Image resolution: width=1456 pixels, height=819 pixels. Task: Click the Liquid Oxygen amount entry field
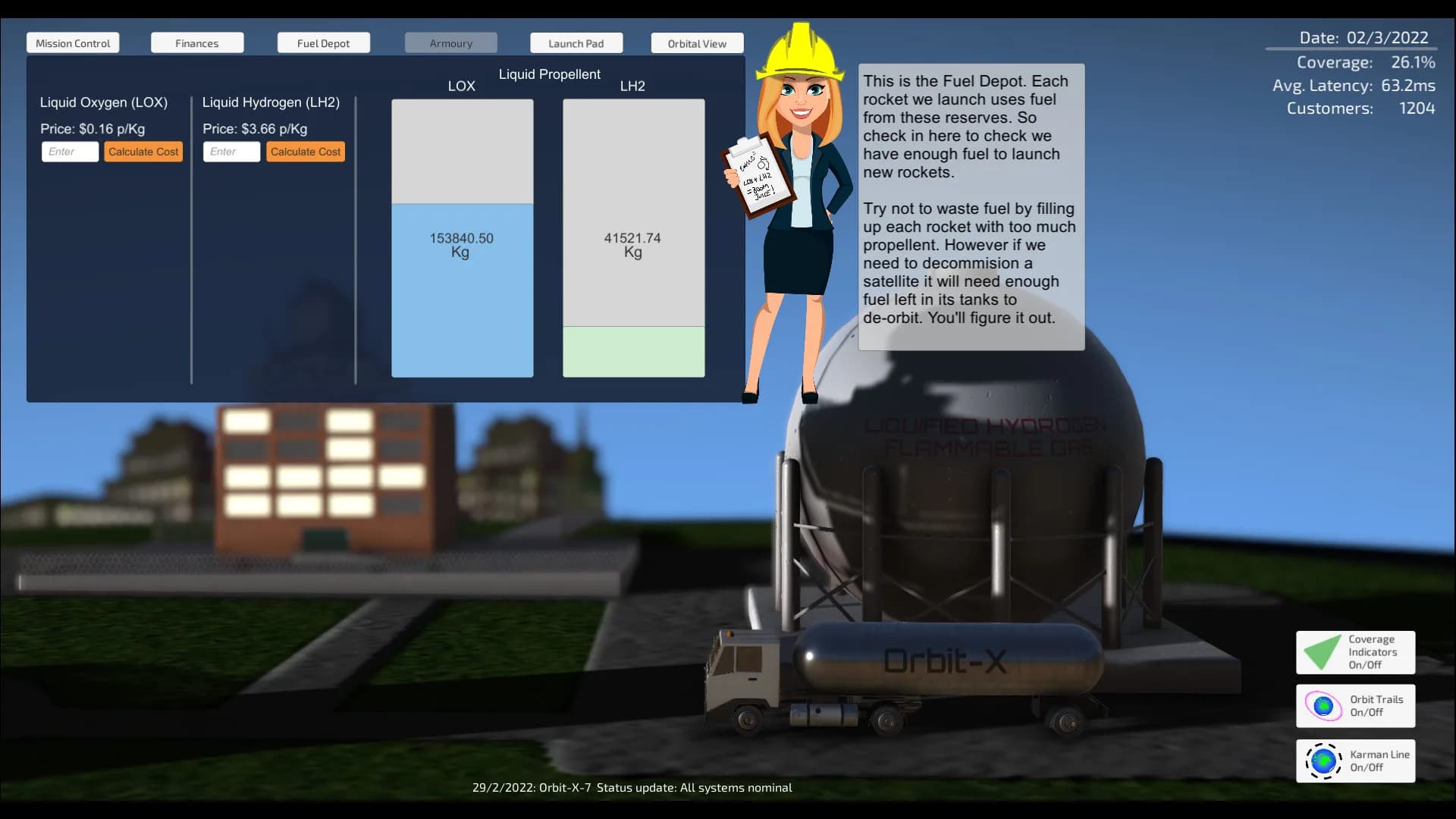click(70, 152)
